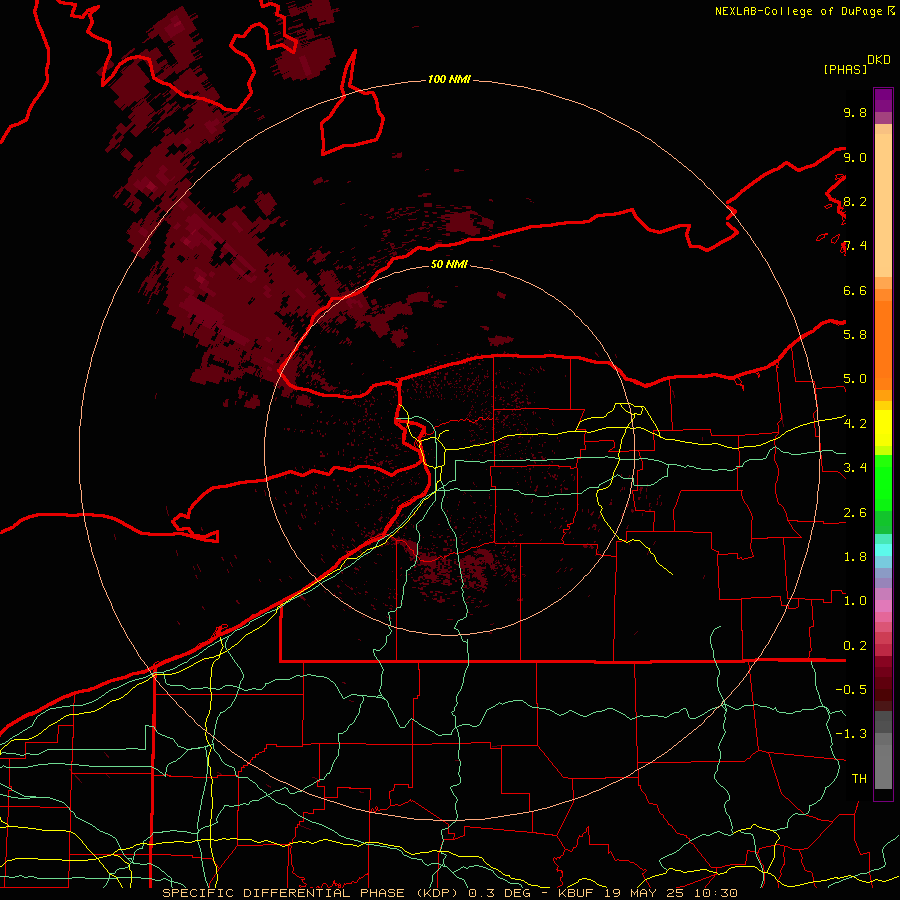900x900 pixels.
Task: Click the 1.0 legend value
Action: (x=855, y=601)
